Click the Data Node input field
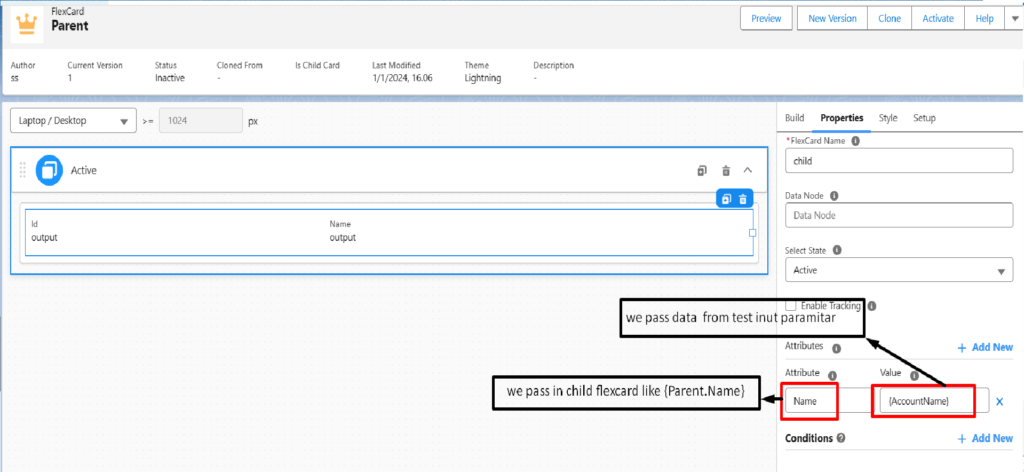This screenshot has width=1024, height=472. (899, 215)
